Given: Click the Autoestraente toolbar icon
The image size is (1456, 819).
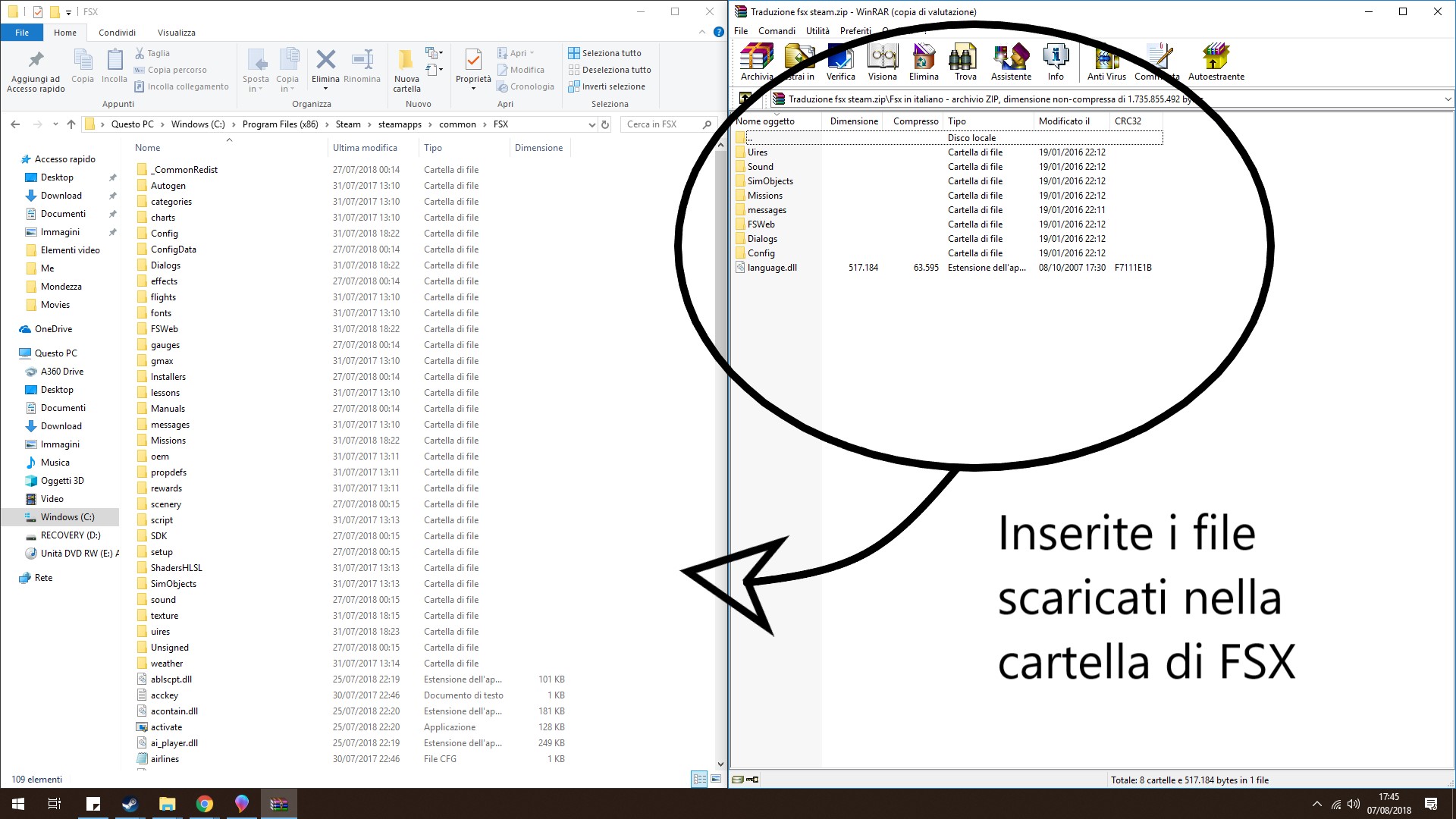Looking at the screenshot, I should 1216,61.
